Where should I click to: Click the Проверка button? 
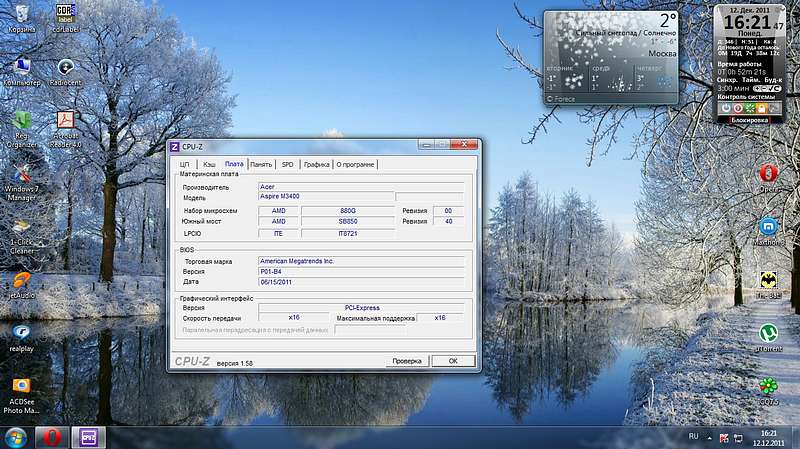pyautogui.click(x=407, y=361)
